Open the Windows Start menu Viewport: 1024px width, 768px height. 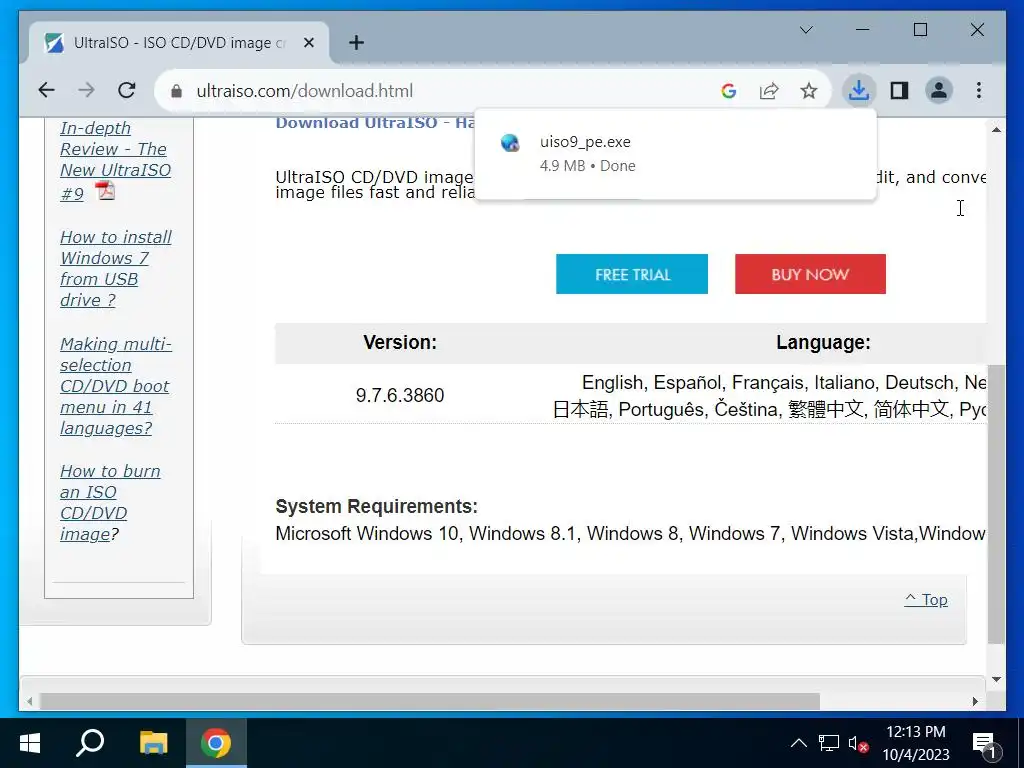coord(30,743)
